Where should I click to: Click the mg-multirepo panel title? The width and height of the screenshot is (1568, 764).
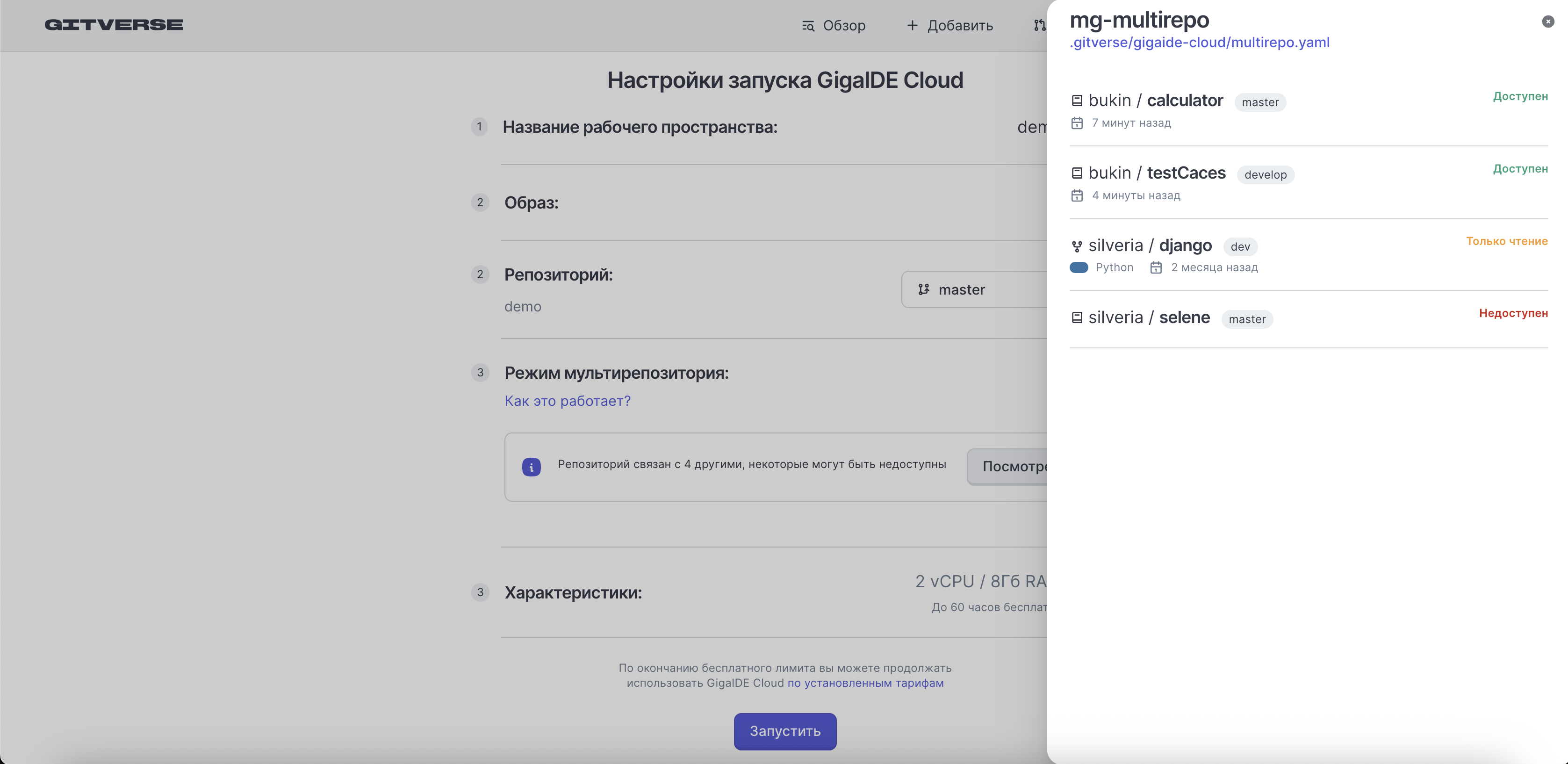pos(1139,20)
